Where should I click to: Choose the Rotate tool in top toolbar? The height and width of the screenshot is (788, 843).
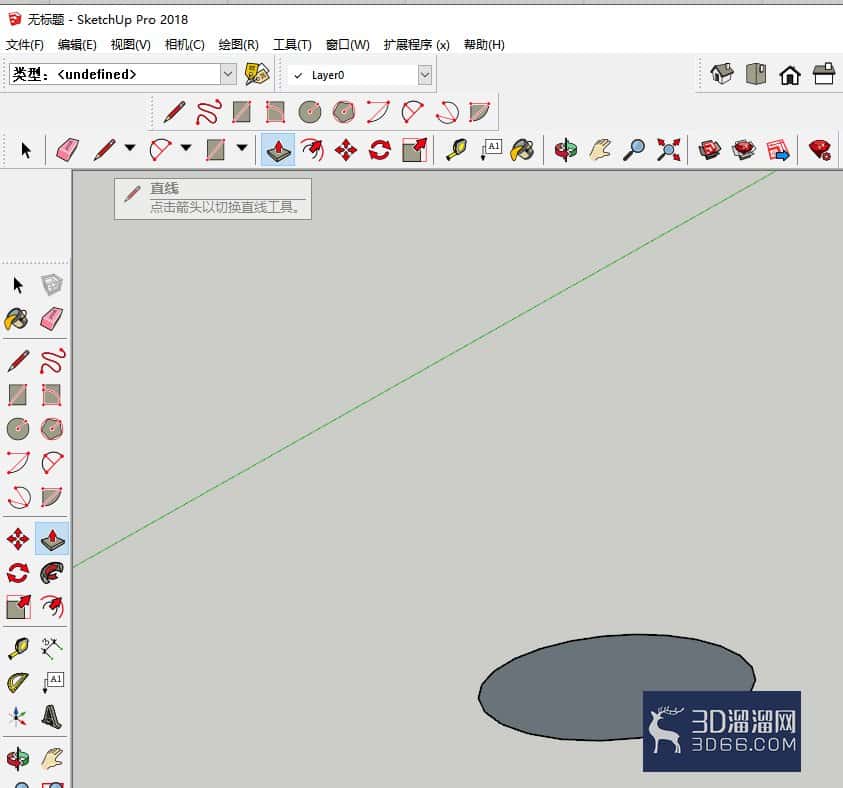[x=380, y=149]
